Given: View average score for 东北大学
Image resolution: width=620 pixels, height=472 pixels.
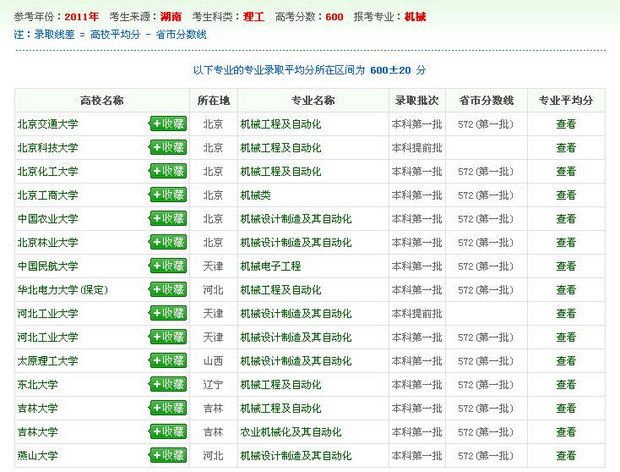Looking at the screenshot, I should (x=566, y=385).
